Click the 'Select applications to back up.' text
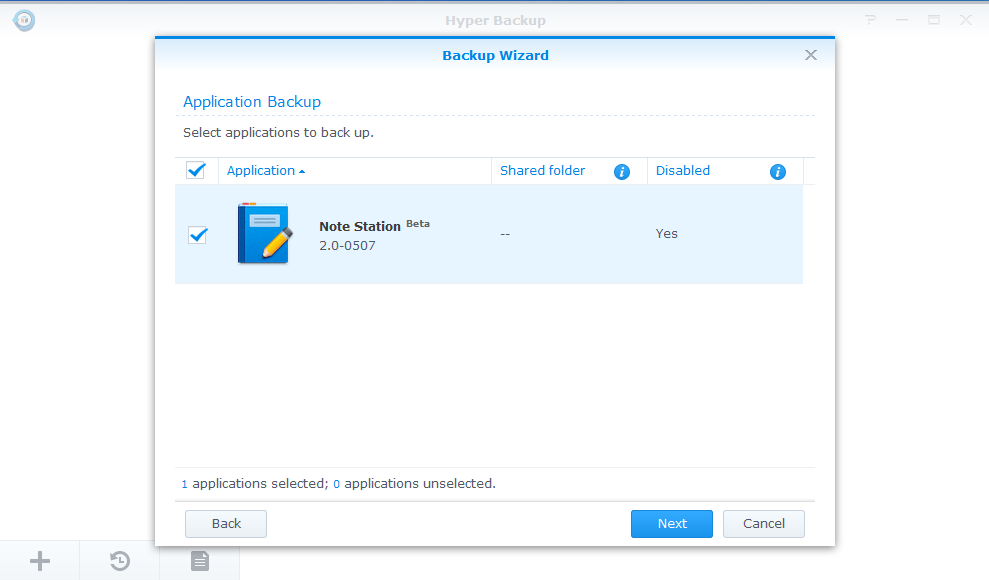 pyautogui.click(x=278, y=133)
